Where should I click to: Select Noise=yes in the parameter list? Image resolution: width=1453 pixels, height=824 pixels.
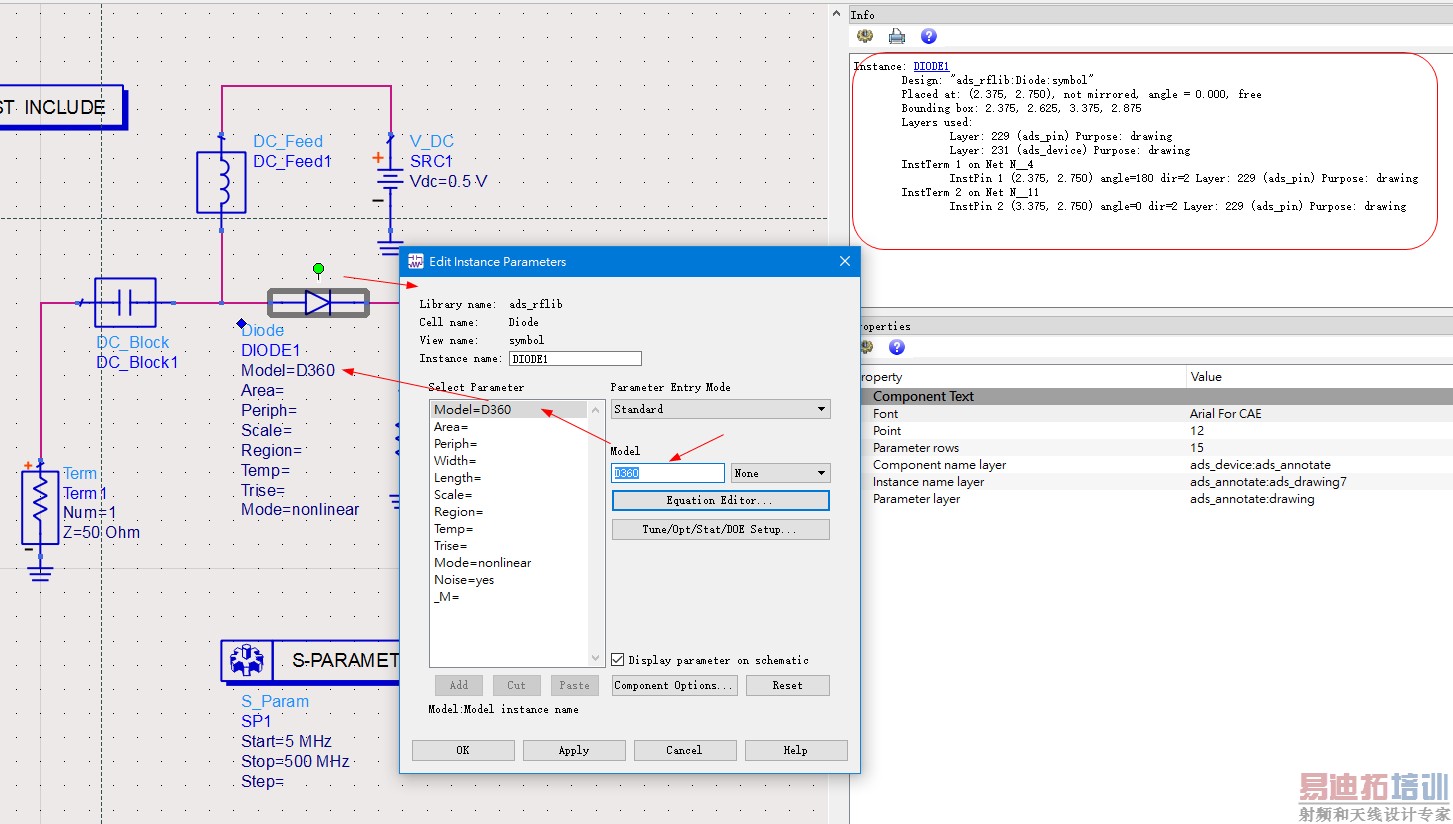point(464,580)
